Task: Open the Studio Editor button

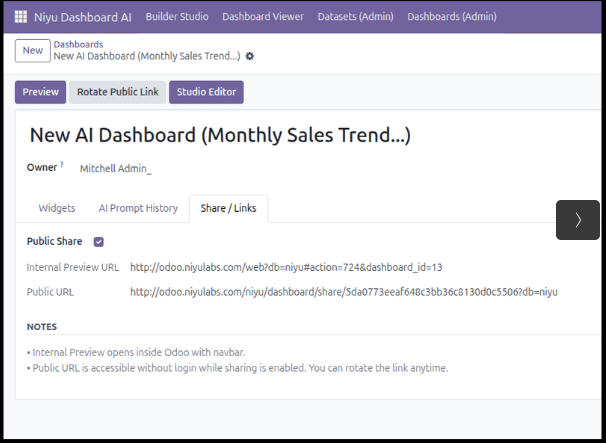Action: point(206,92)
